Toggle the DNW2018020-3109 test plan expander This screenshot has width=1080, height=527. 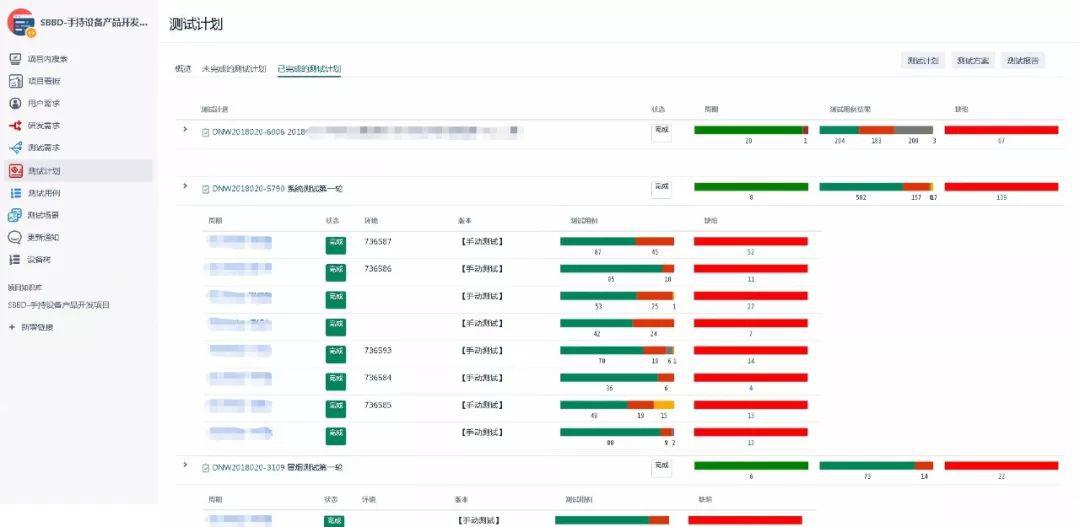(x=185, y=465)
